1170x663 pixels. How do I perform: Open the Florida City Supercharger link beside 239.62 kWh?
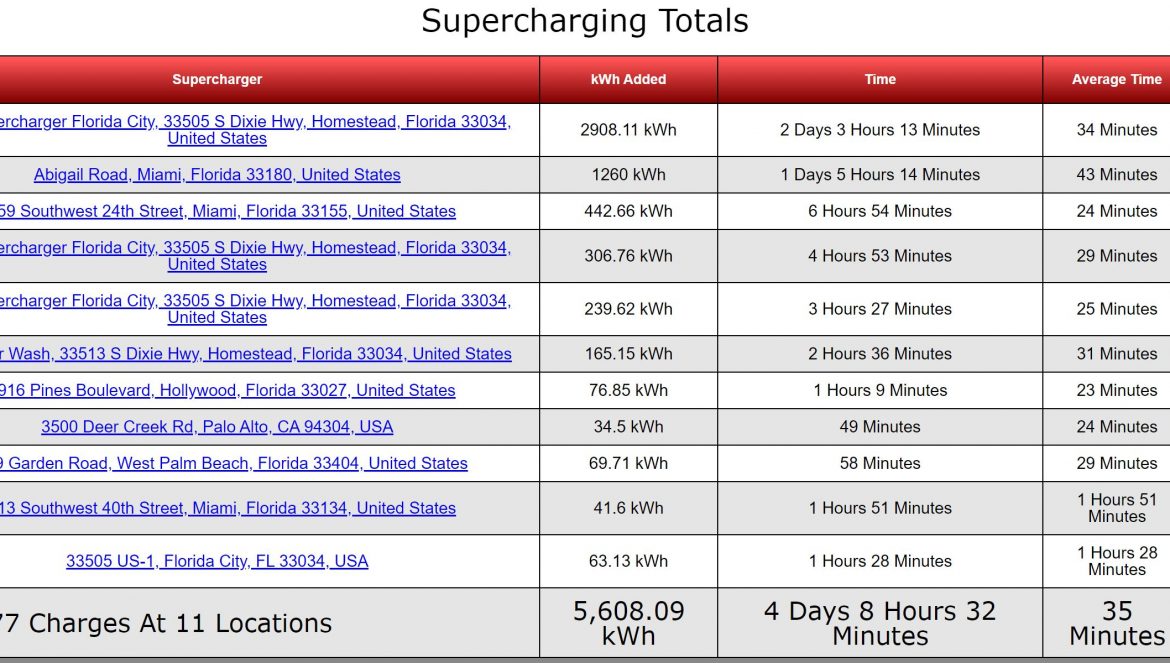click(254, 309)
